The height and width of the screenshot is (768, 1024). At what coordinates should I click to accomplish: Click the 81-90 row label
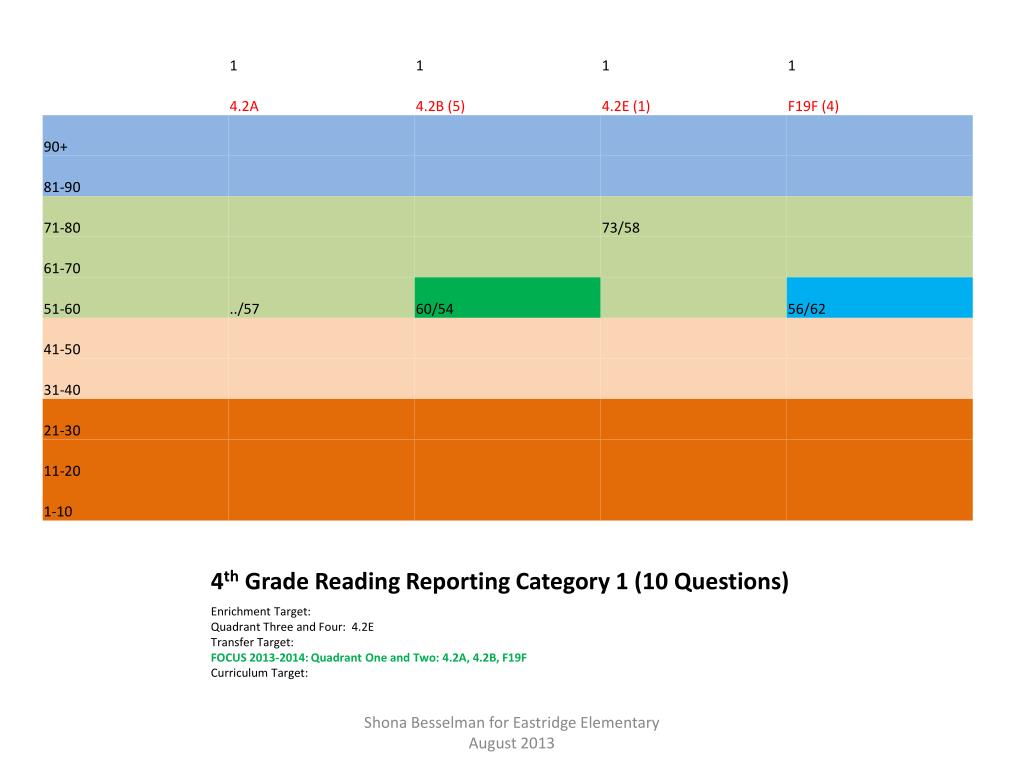[x=62, y=187]
